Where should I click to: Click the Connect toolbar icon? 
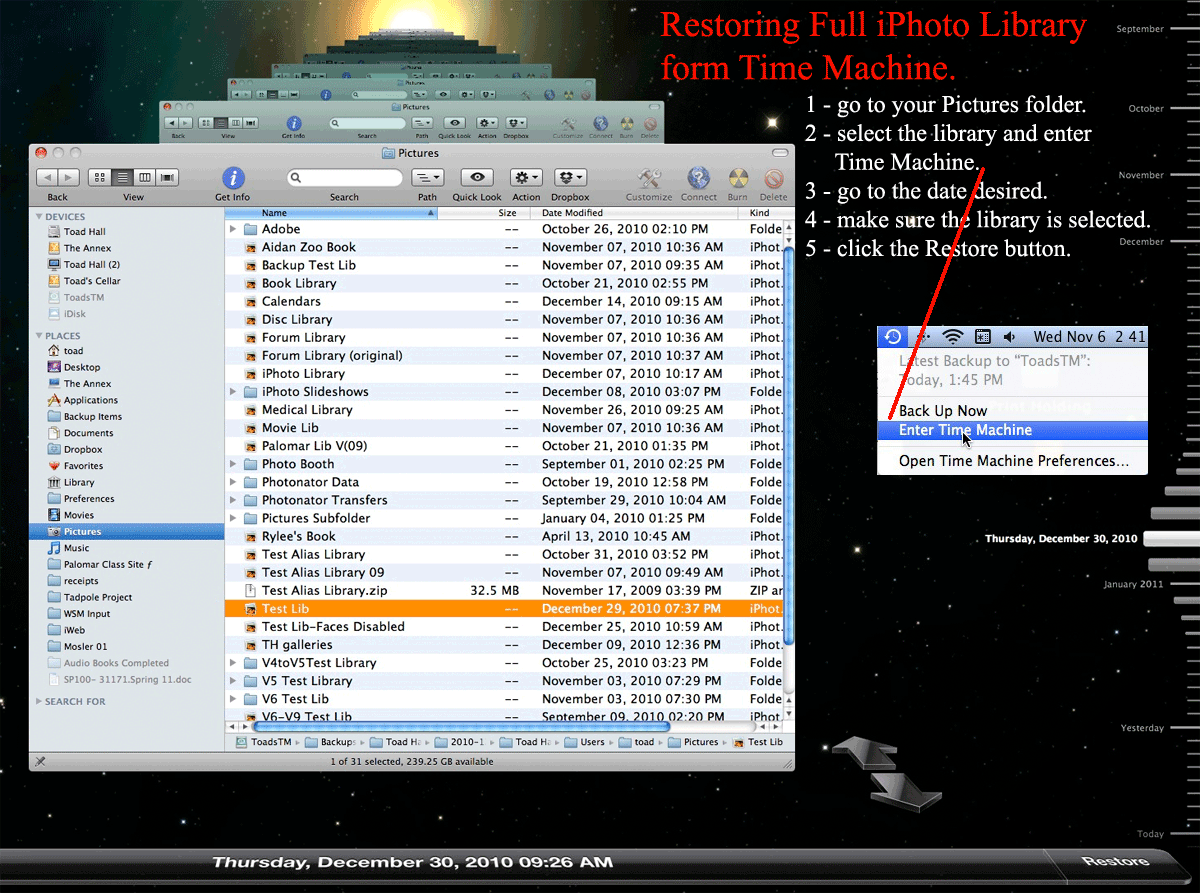(698, 178)
